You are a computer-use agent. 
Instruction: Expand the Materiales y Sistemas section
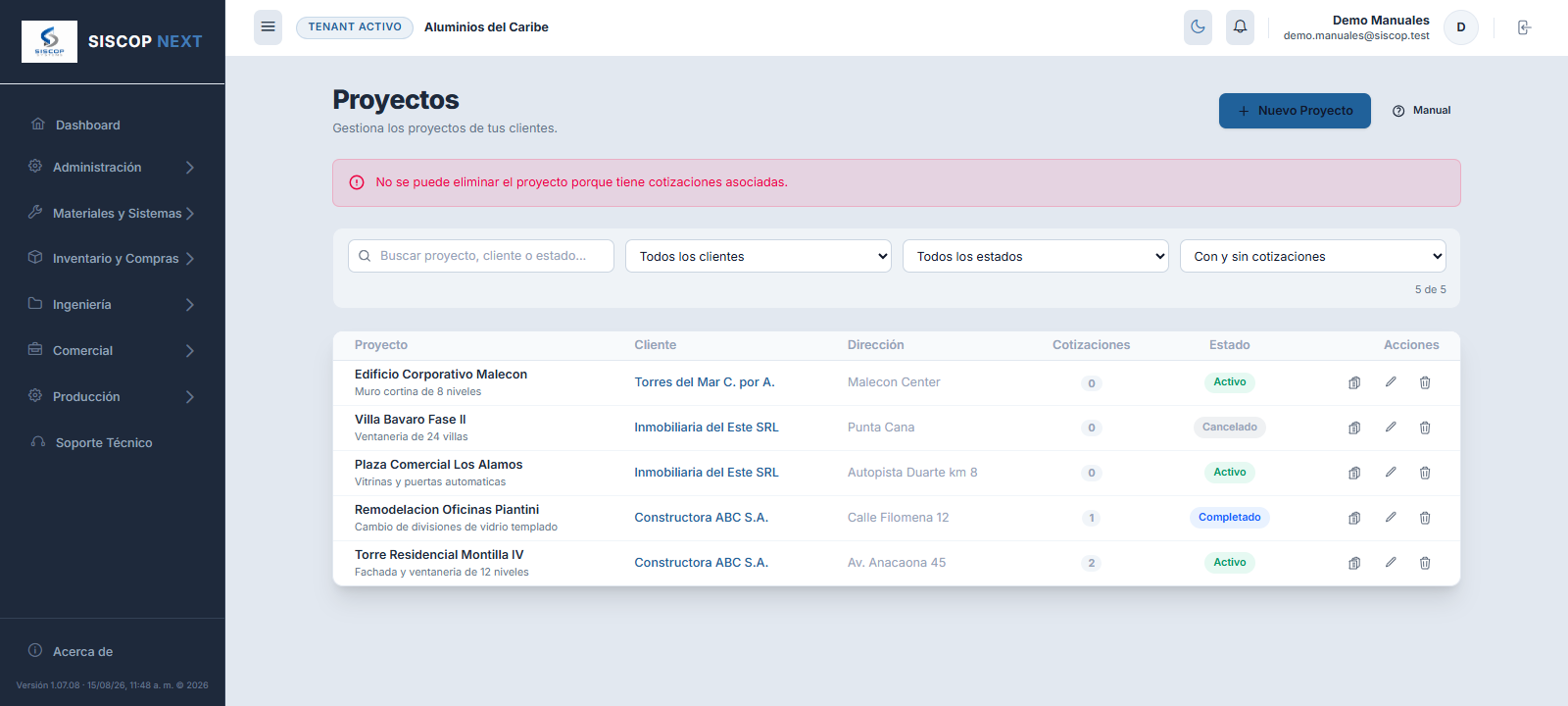pos(112,213)
